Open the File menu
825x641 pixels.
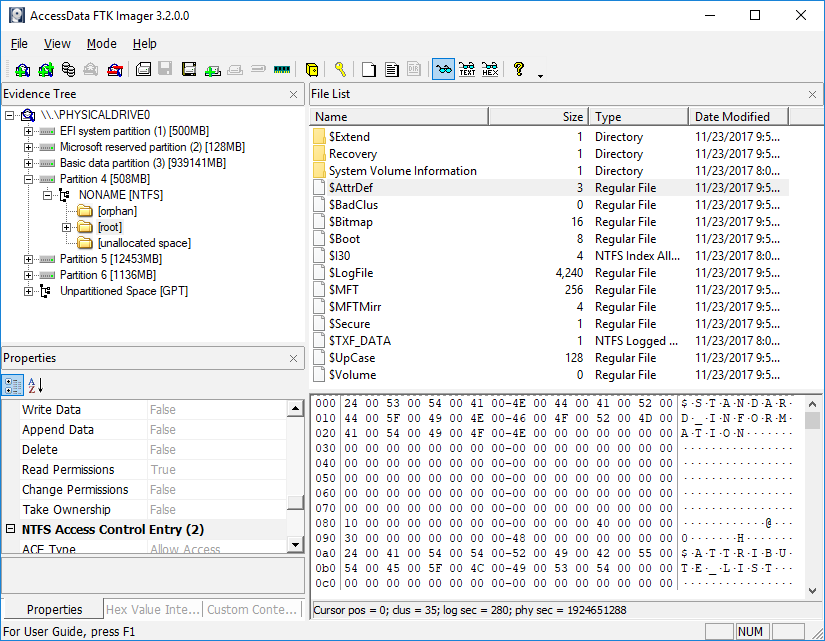19,44
